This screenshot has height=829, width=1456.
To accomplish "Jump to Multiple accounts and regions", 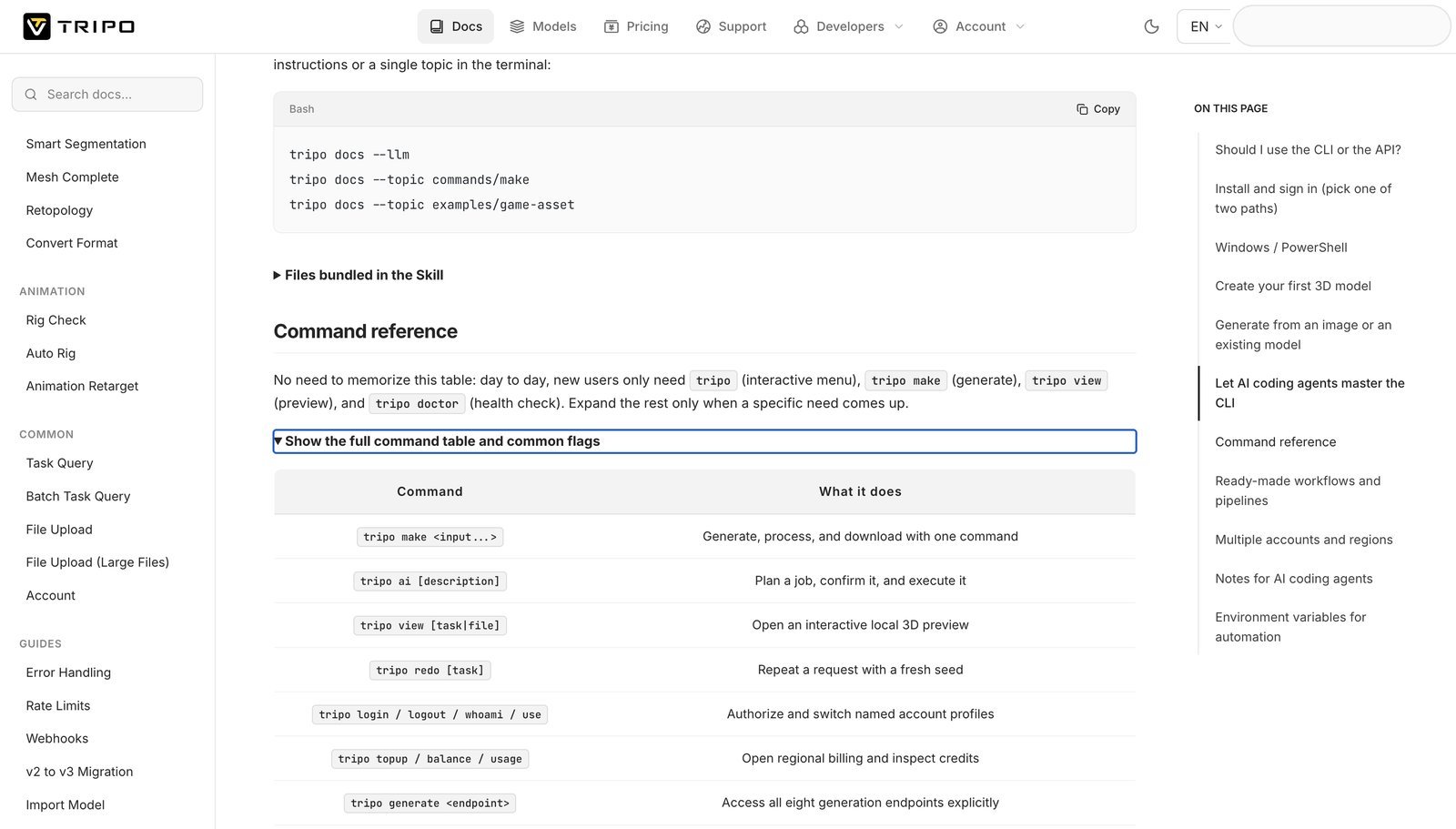I will (1304, 540).
